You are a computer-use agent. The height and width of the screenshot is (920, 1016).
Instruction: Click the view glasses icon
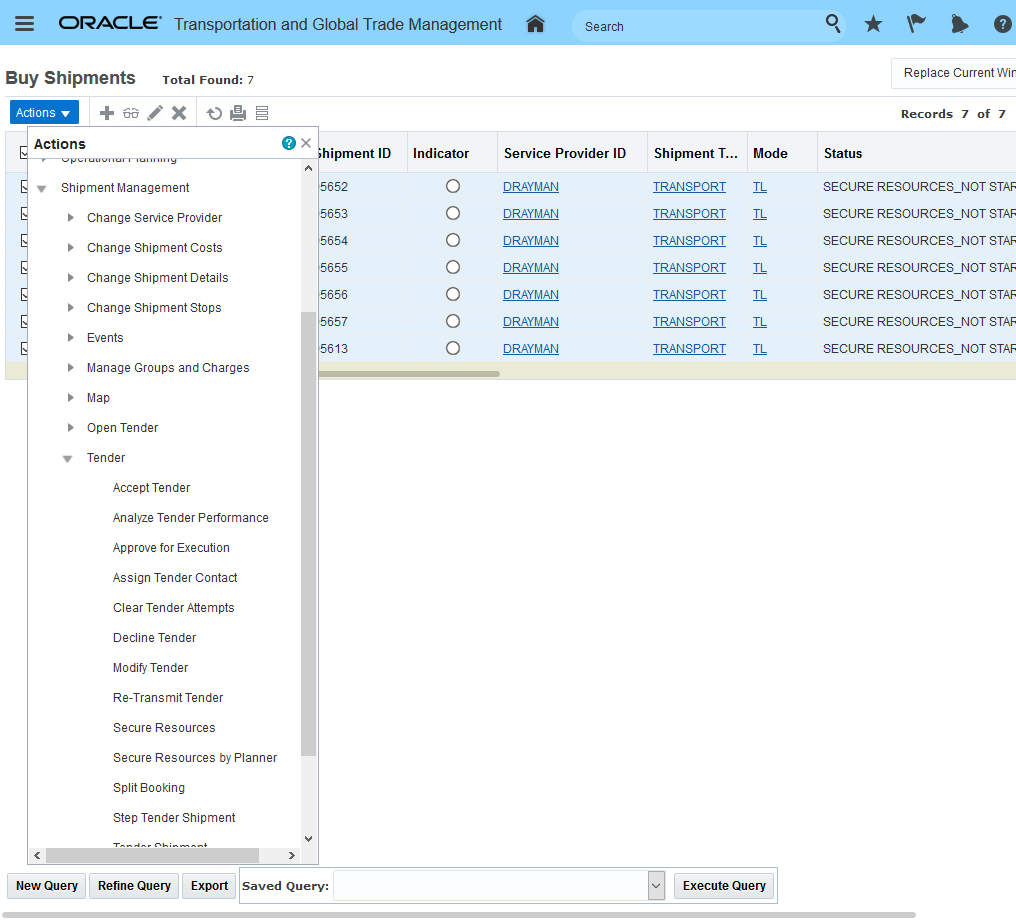coord(131,113)
